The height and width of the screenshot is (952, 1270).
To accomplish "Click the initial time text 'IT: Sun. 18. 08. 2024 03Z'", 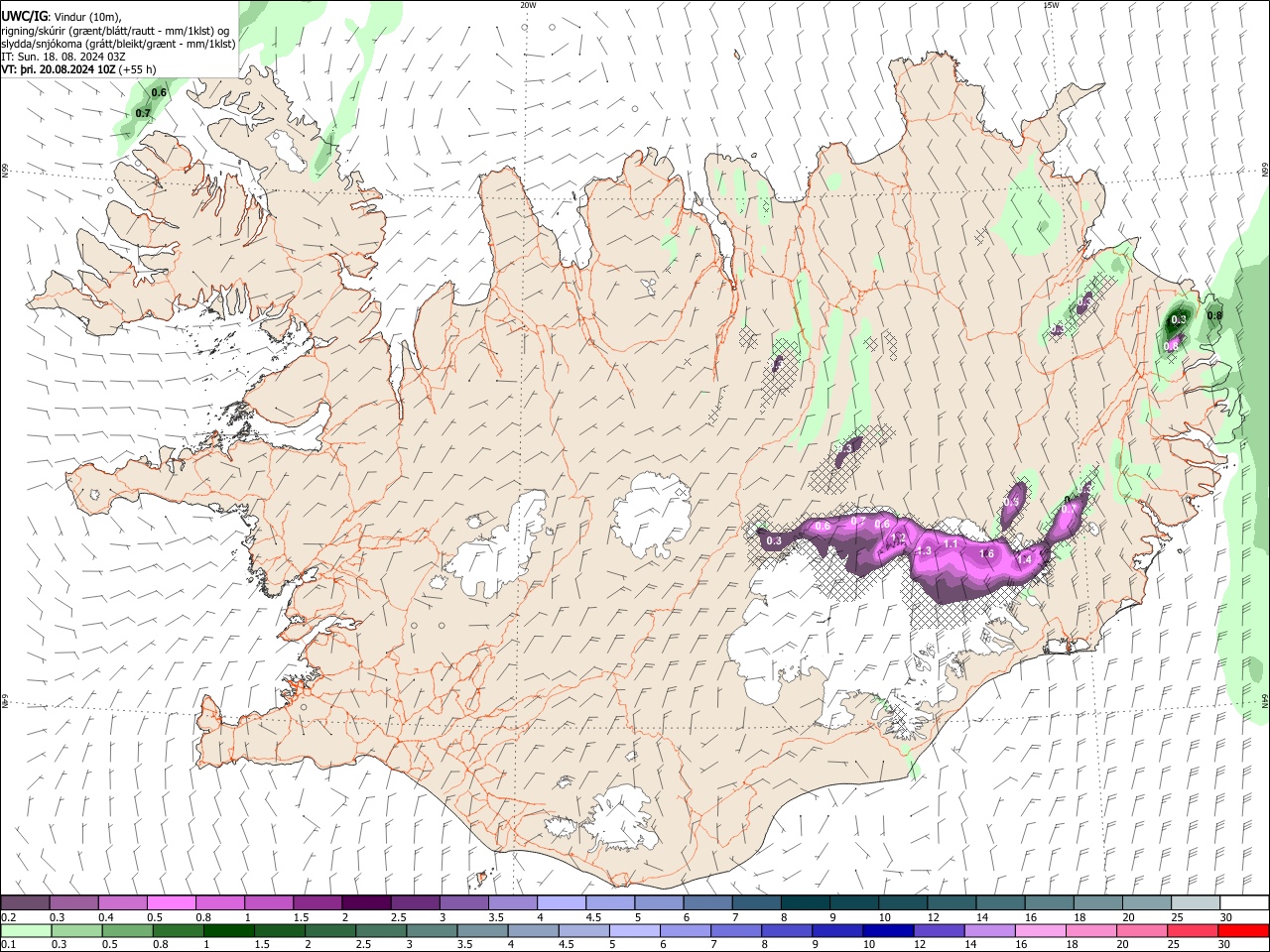I will [63, 57].
